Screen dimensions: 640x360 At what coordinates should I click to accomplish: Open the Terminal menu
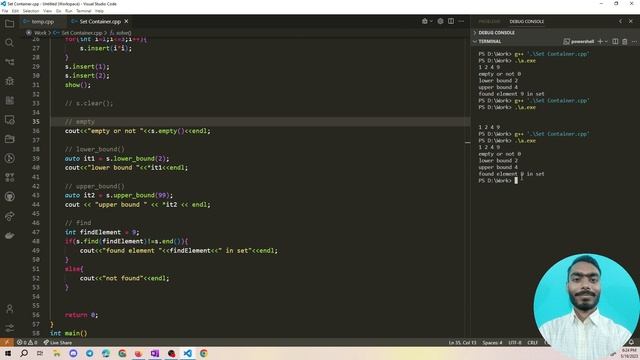pyautogui.click(x=84, y=11)
